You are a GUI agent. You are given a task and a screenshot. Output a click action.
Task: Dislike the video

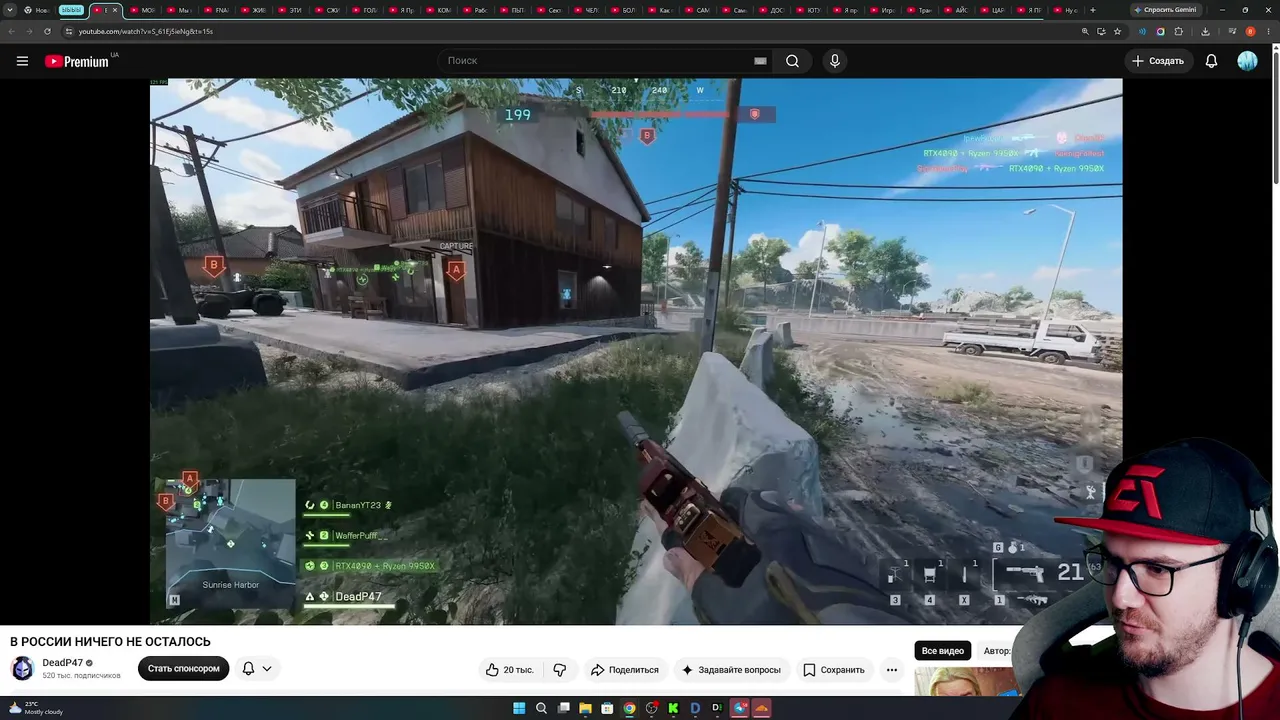(560, 670)
